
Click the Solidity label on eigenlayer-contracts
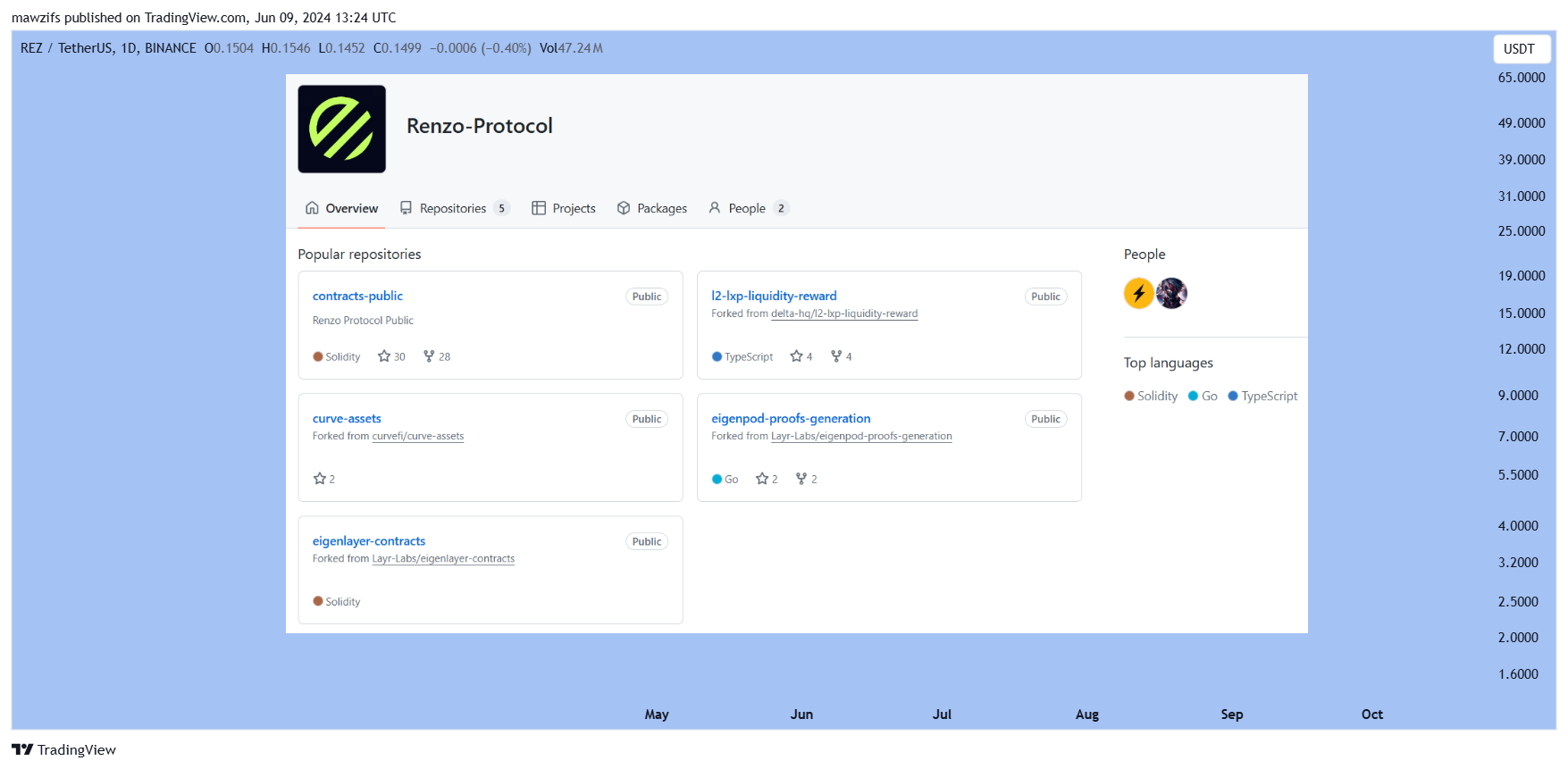(x=343, y=602)
